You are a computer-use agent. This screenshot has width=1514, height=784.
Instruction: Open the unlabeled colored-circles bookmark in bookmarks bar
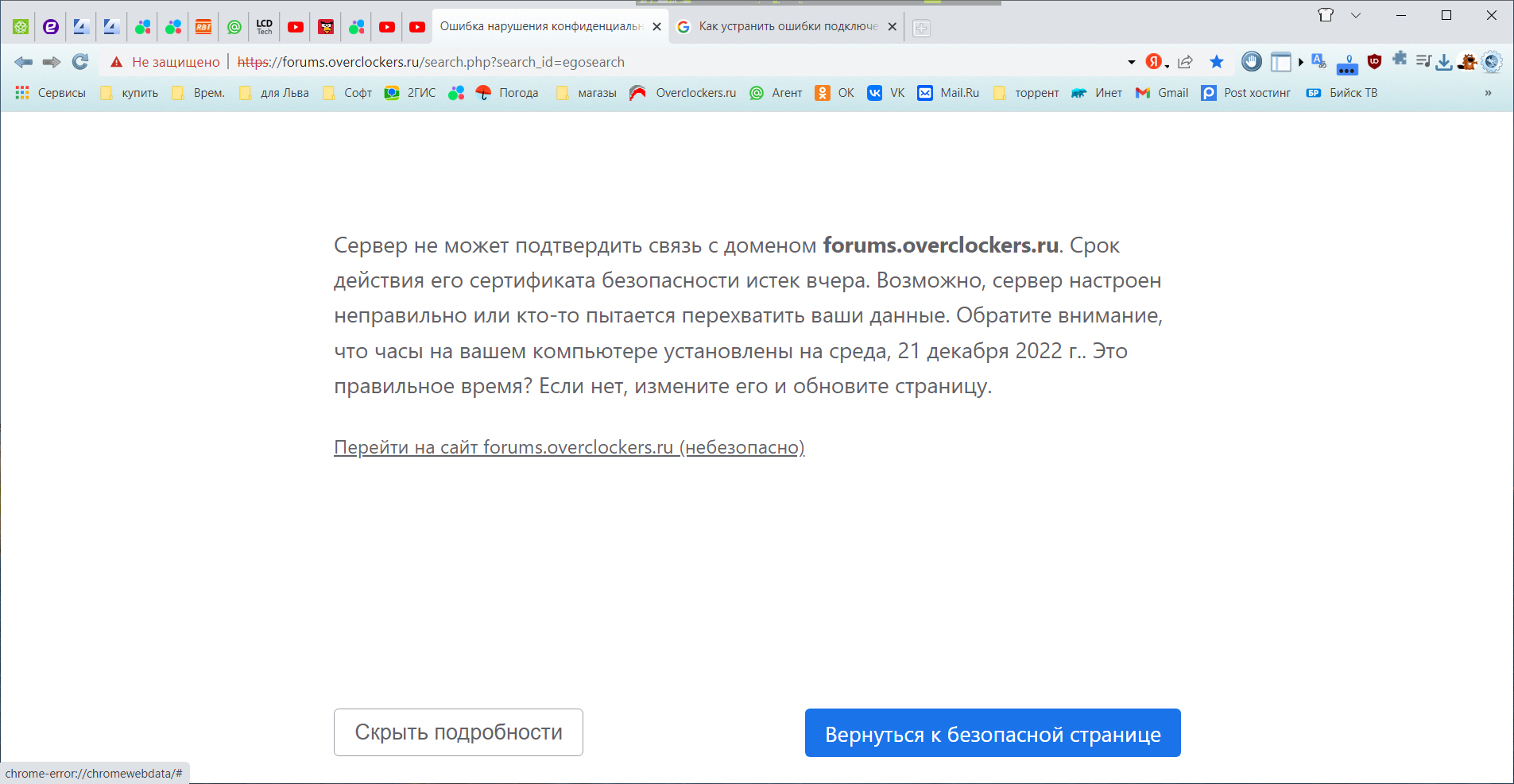pyautogui.click(x=456, y=93)
